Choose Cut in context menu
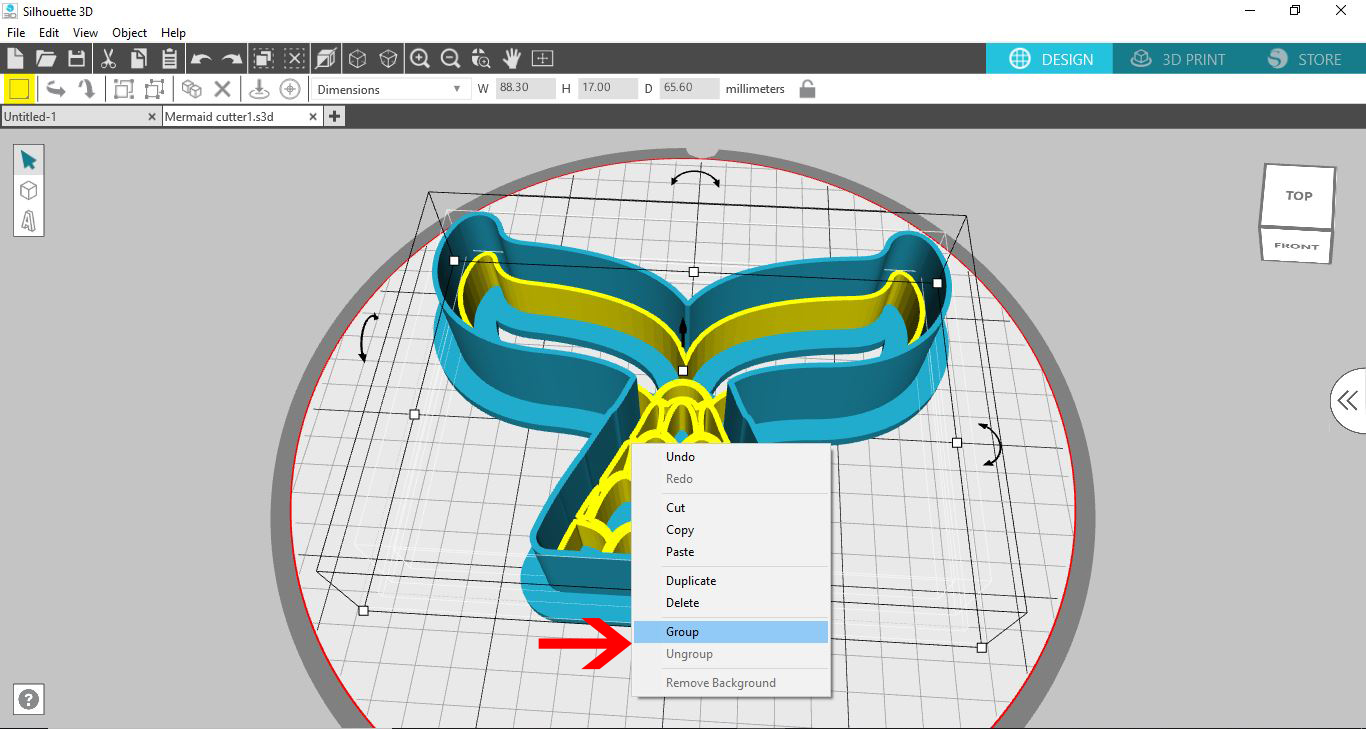Viewport: 1366px width, 729px height. pos(732,508)
